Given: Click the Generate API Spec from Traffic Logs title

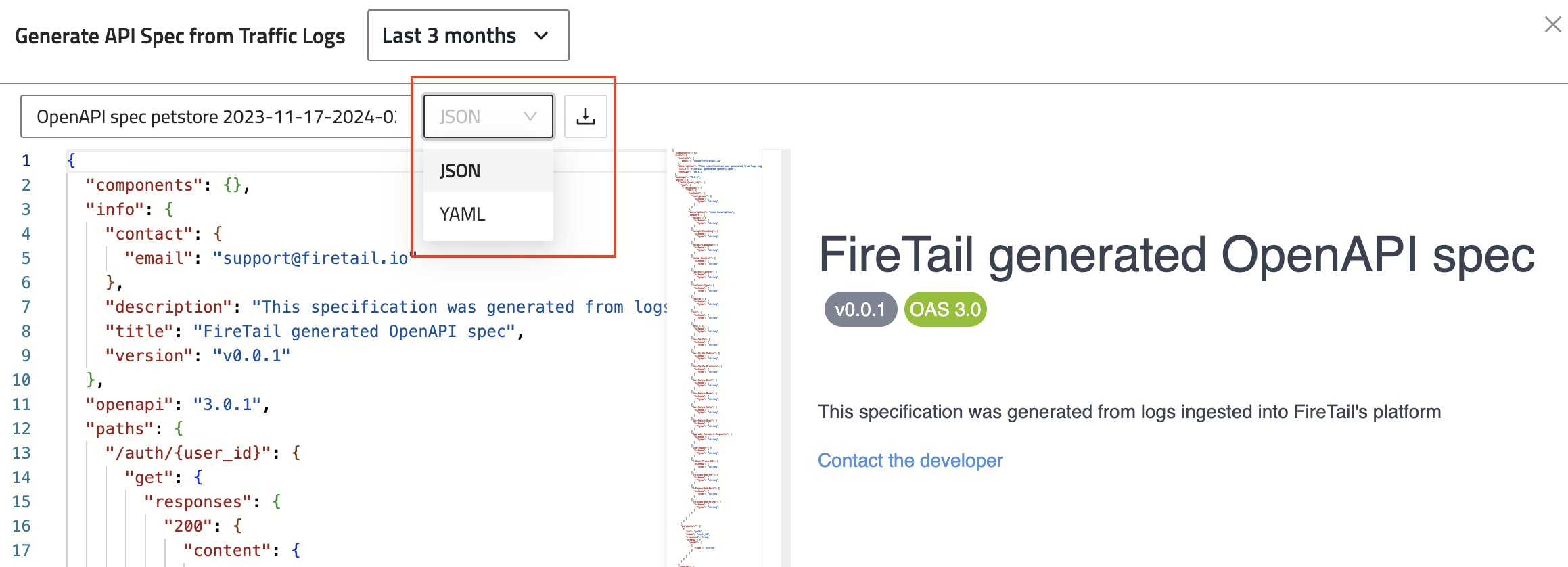Looking at the screenshot, I should coord(180,36).
